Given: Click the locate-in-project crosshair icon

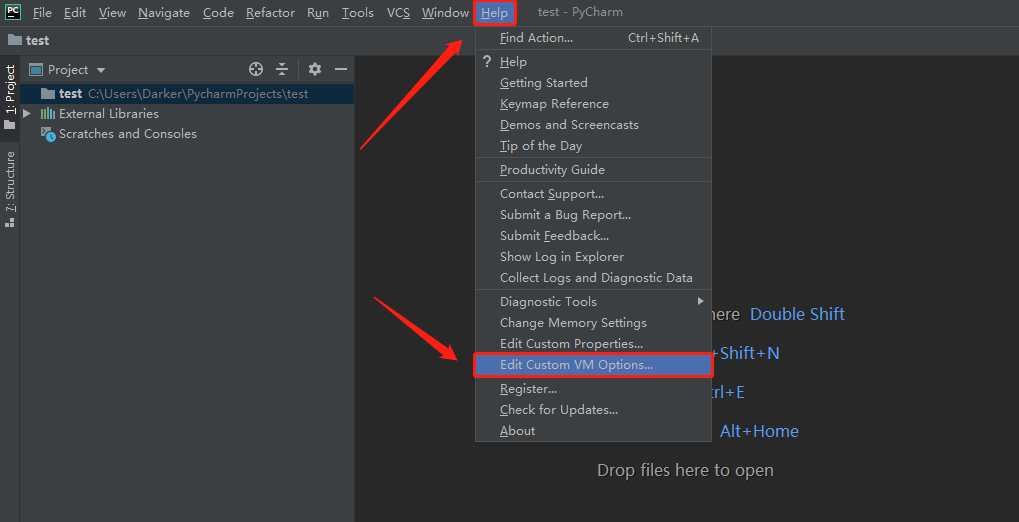Looking at the screenshot, I should coord(256,70).
